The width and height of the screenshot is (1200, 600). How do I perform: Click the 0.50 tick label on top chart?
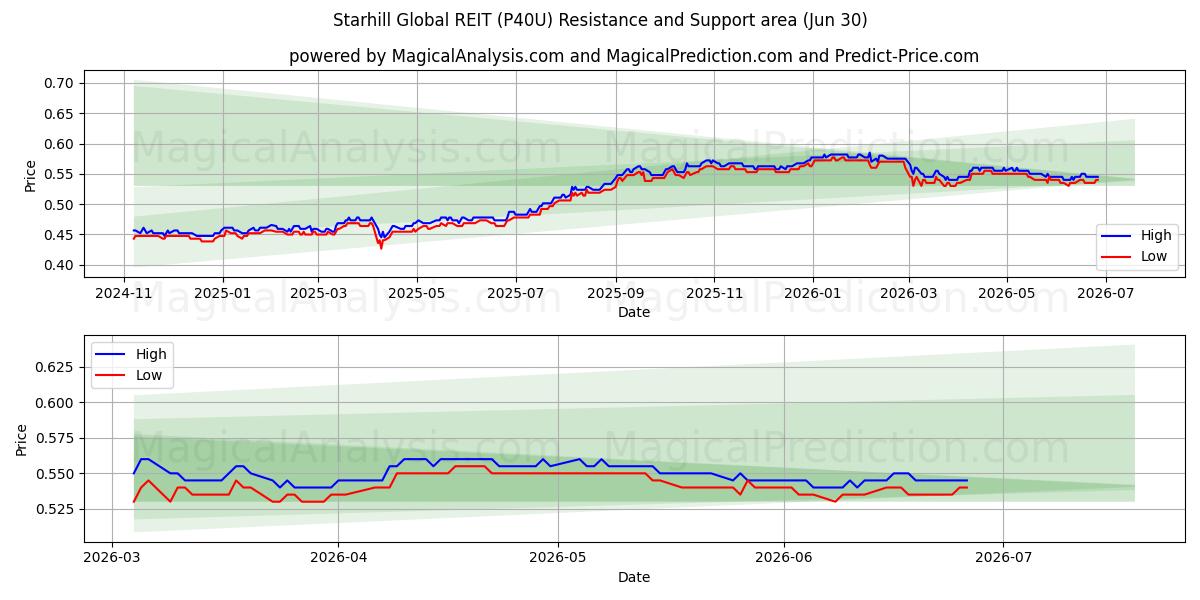click(x=60, y=205)
